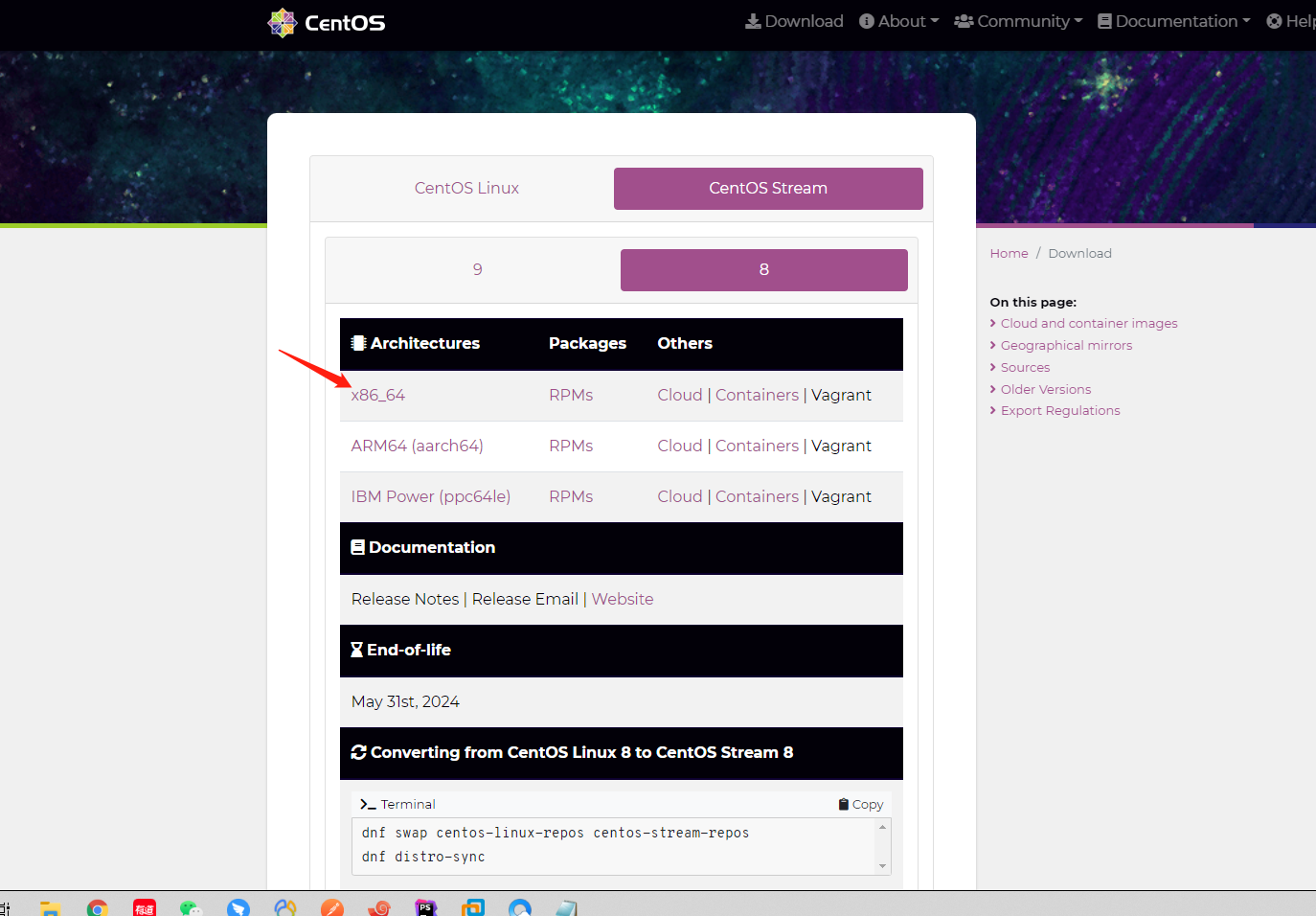Viewport: 1316px width, 916px height.
Task: Open WeChat from the taskbar
Action: 192,907
